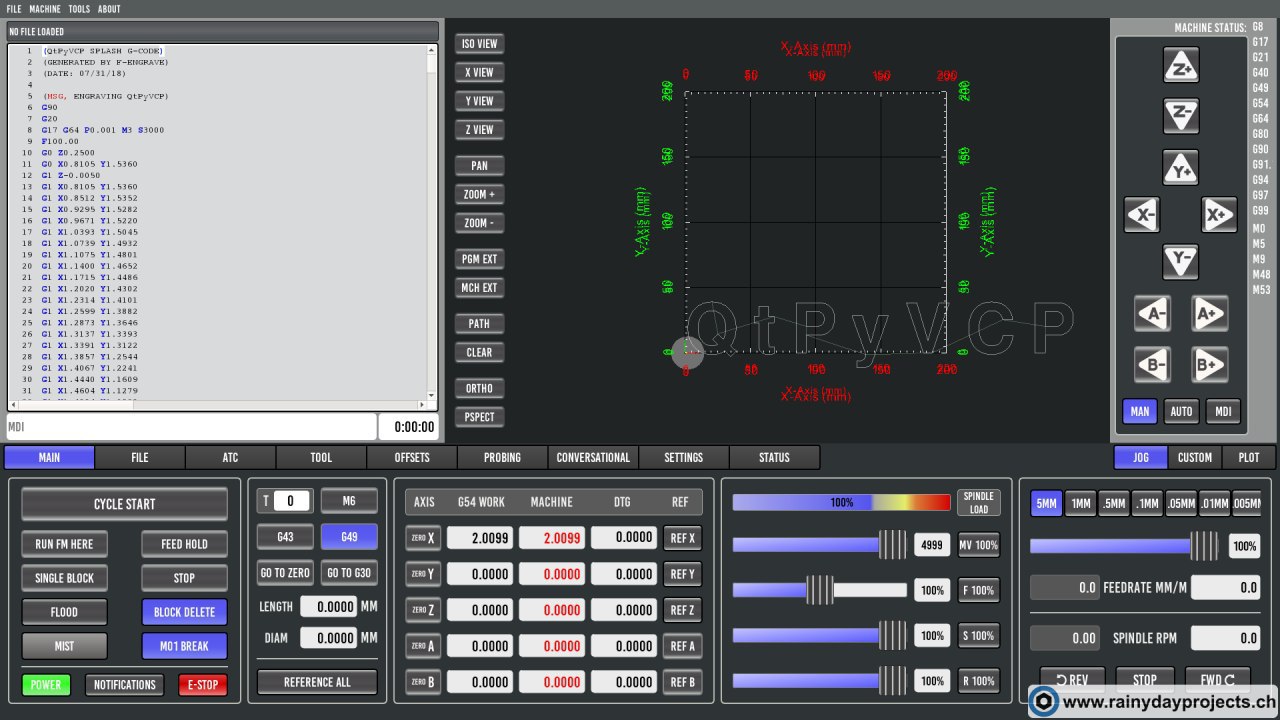Viewport: 1280px width, 720px height.
Task: Toggle BLOCK DELETE option
Action: coord(184,612)
